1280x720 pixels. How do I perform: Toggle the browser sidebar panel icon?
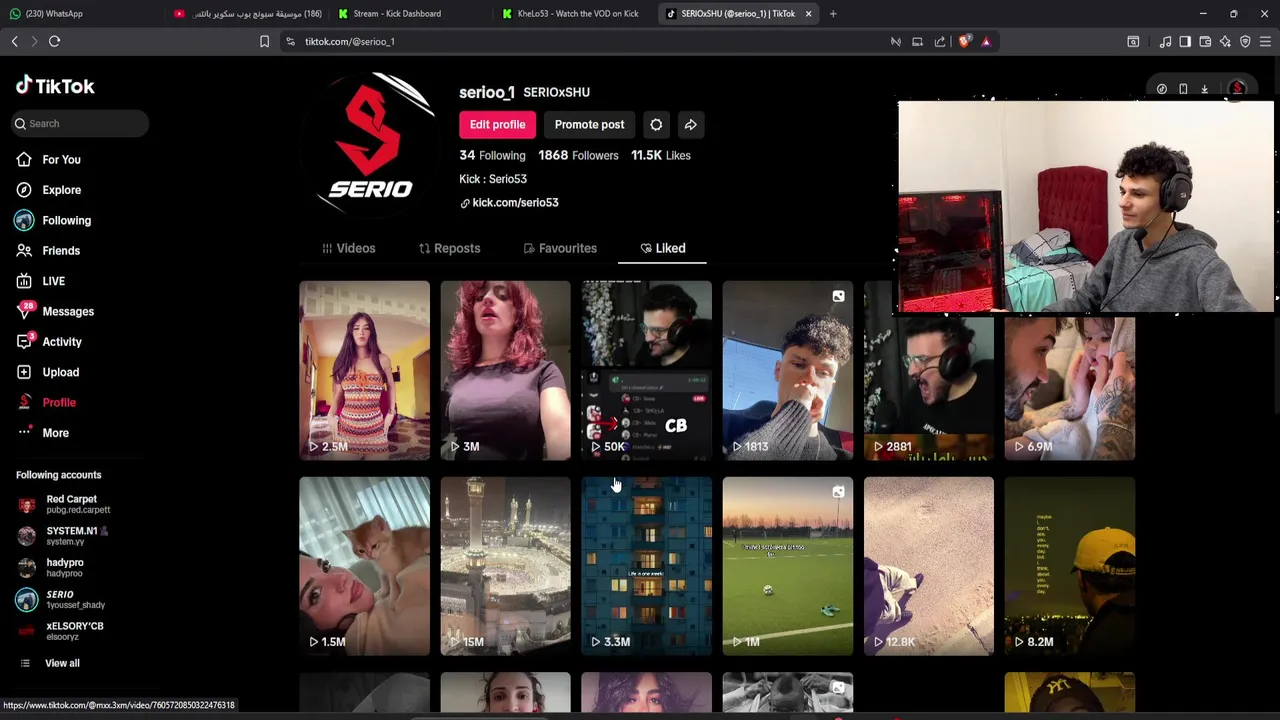tap(1185, 41)
